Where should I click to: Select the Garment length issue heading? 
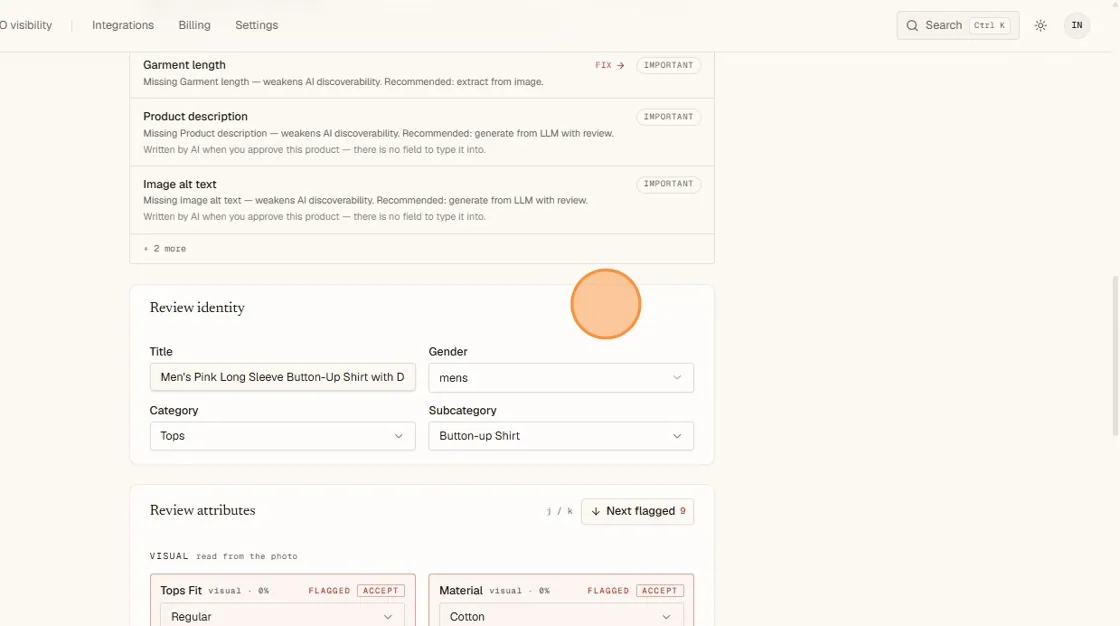[x=184, y=65]
